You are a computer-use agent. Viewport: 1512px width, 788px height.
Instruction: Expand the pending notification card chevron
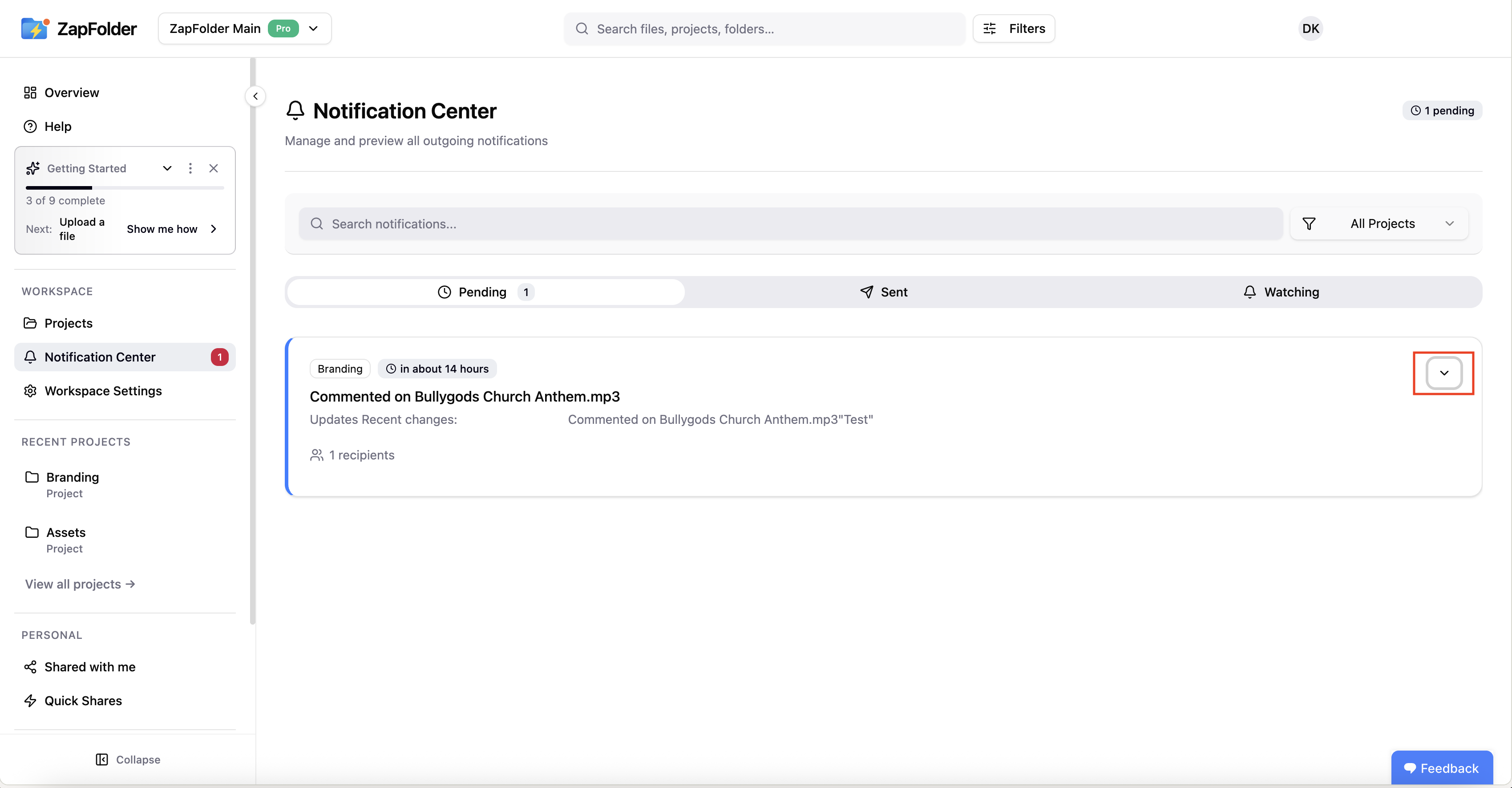1444,373
